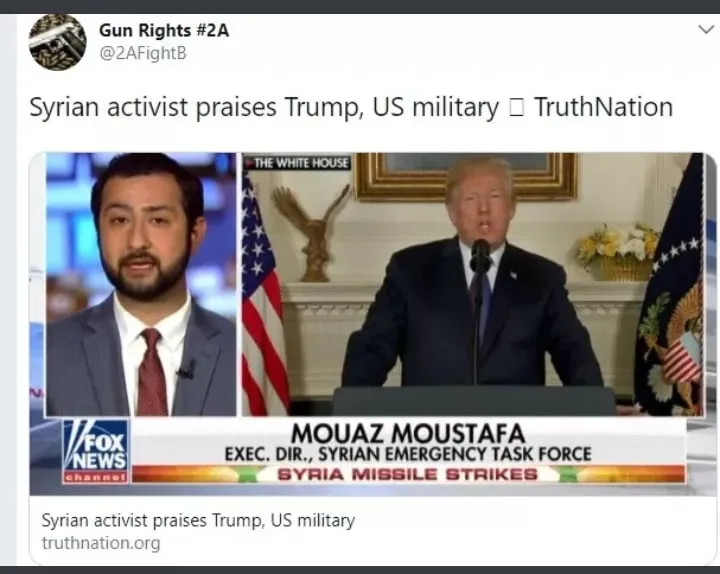Open the Gun Rights #2A profile avatar
The image size is (720, 574).
(x=57, y=42)
